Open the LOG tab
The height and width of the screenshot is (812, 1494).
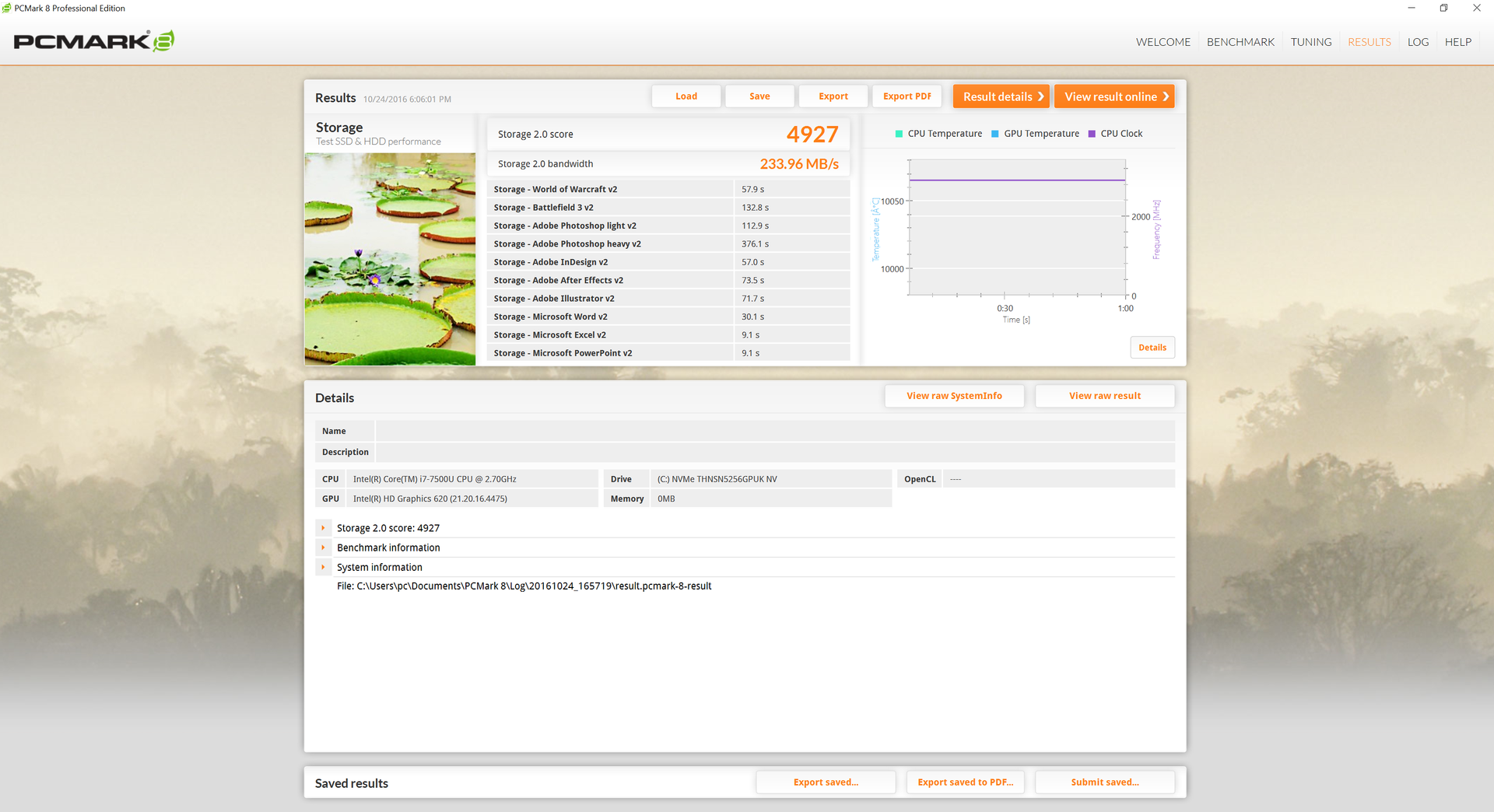1418,42
